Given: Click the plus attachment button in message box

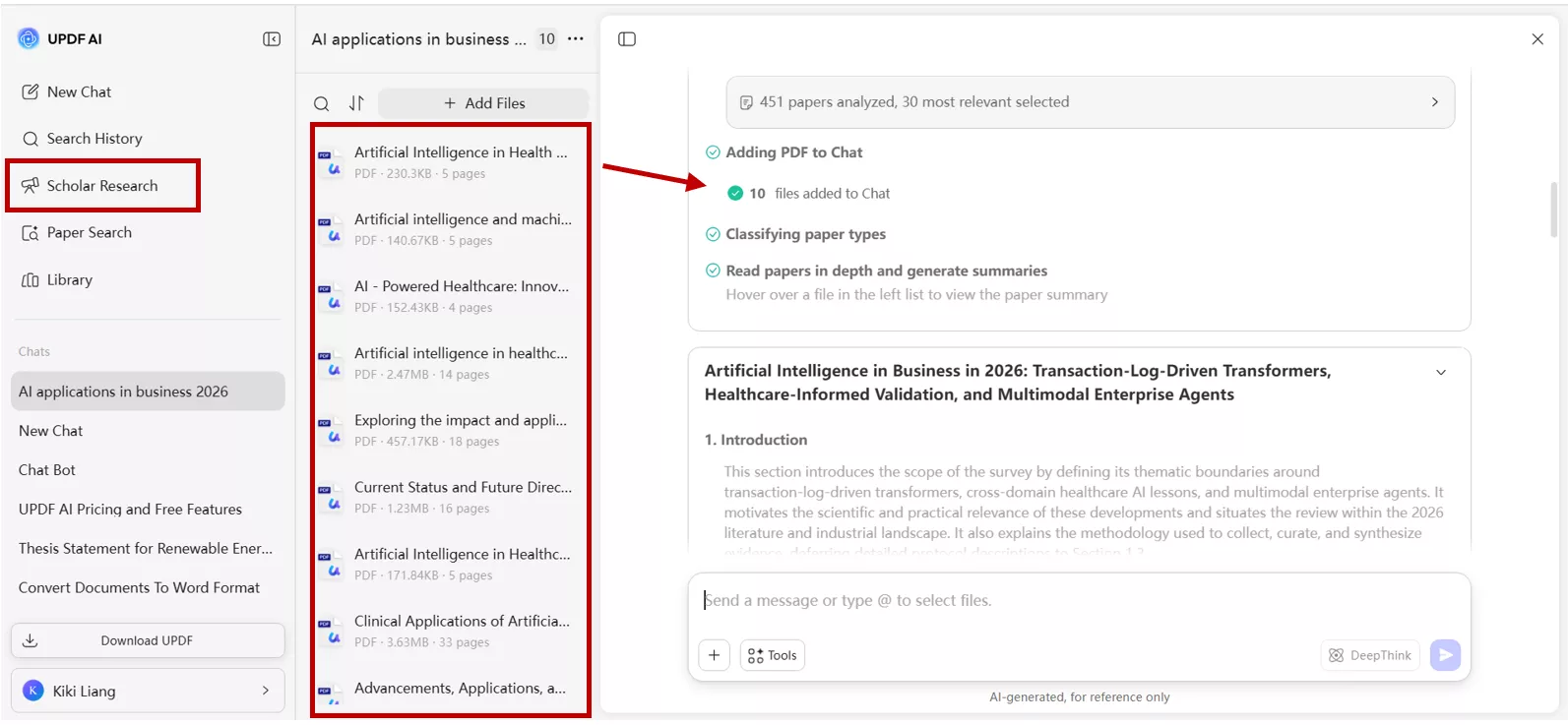Looking at the screenshot, I should (x=715, y=655).
